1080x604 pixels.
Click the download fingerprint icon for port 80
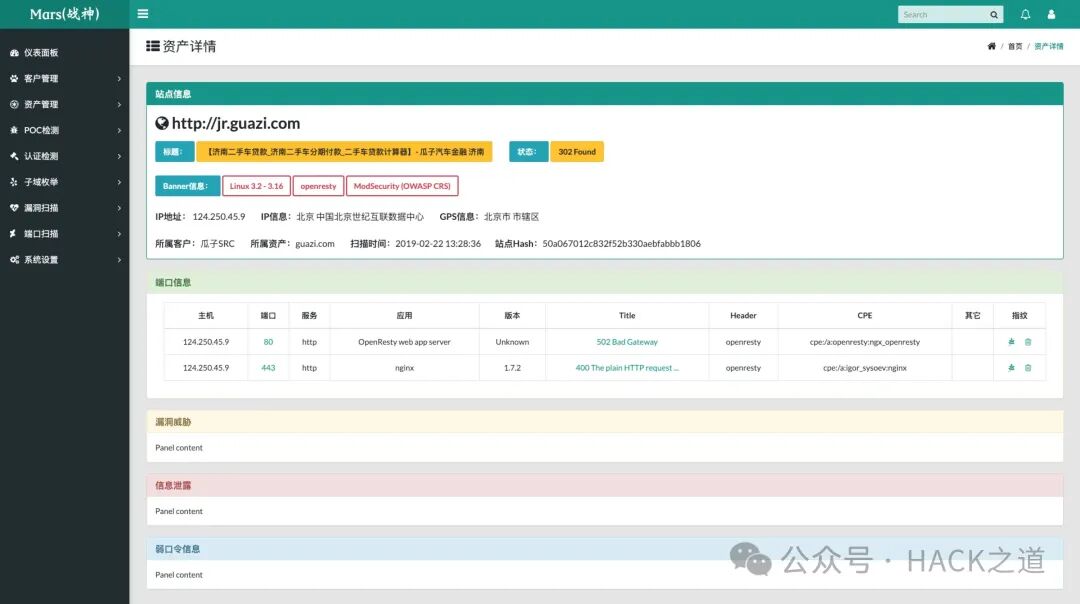1012,341
